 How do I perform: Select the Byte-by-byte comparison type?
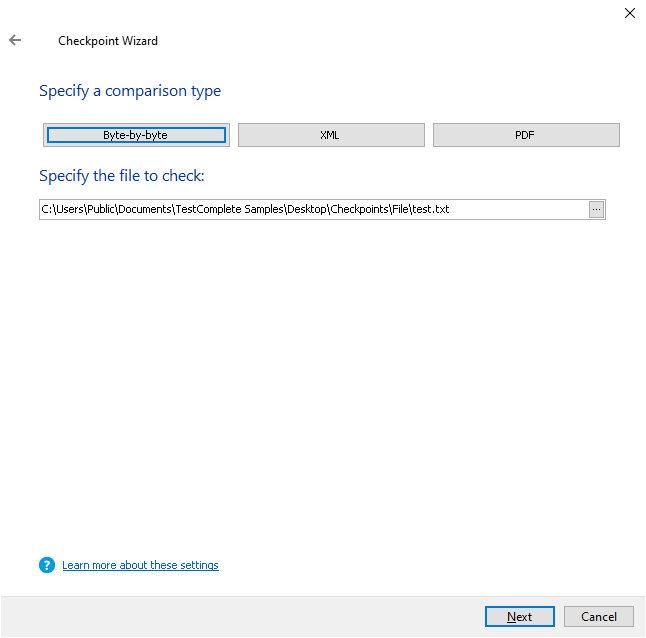pos(136,135)
